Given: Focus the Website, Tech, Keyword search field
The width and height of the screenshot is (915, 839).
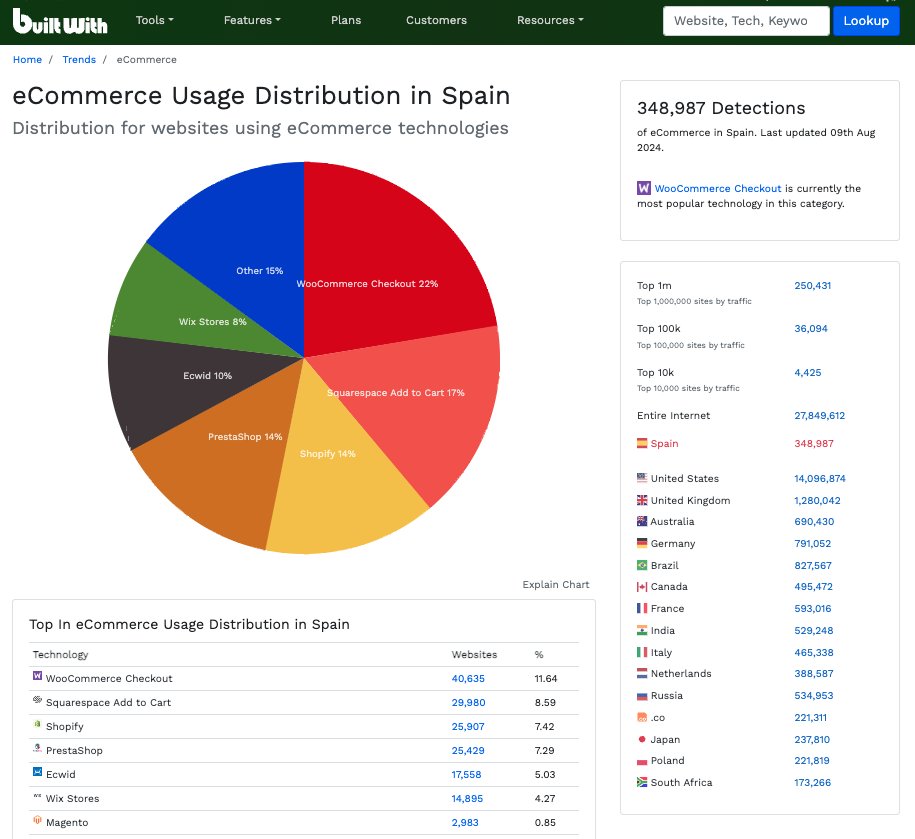Looking at the screenshot, I should pos(746,21).
